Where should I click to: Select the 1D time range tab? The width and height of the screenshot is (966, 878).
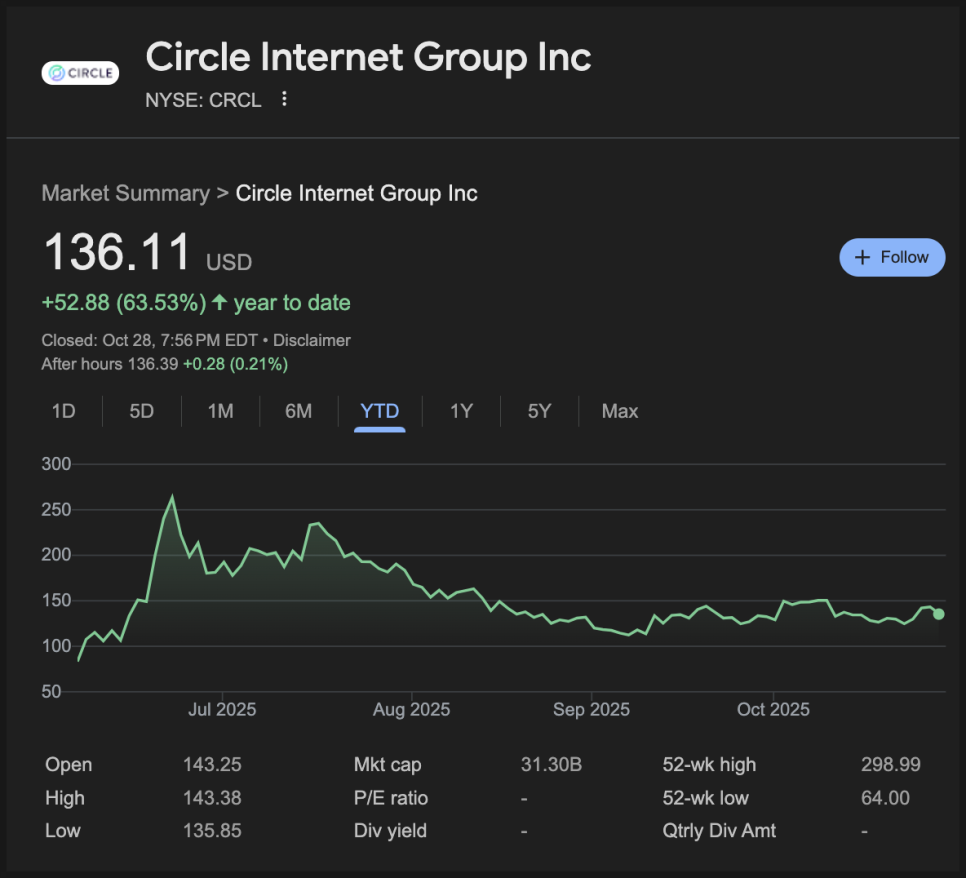[x=64, y=411]
